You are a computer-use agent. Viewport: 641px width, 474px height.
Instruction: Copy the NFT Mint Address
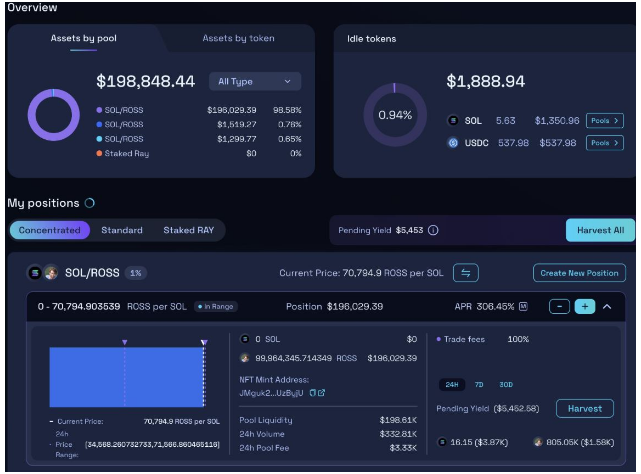(311, 393)
